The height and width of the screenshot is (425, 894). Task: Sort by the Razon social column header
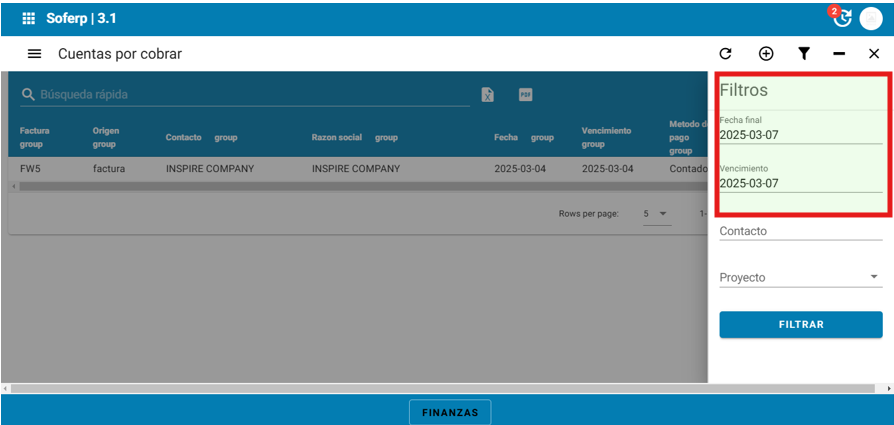pos(337,137)
